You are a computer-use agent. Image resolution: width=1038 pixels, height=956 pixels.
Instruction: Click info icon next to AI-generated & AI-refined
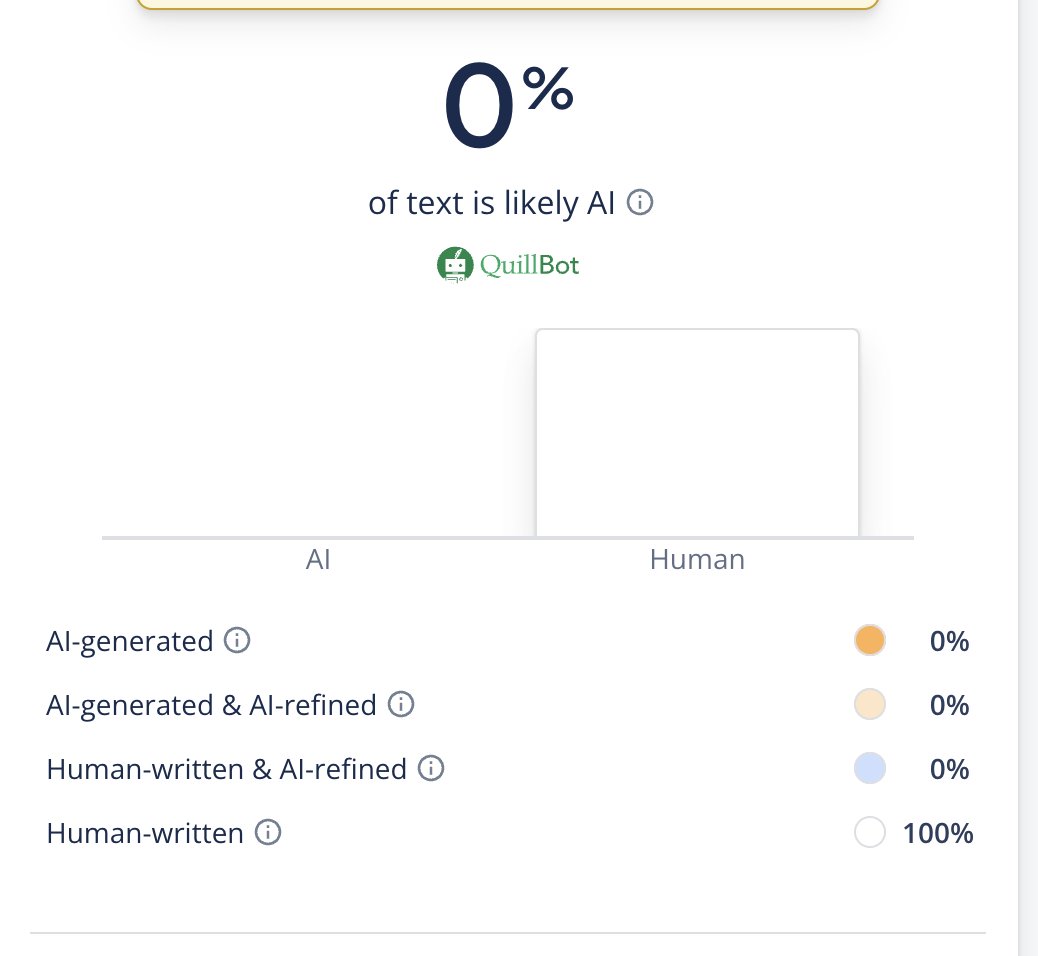coord(400,705)
